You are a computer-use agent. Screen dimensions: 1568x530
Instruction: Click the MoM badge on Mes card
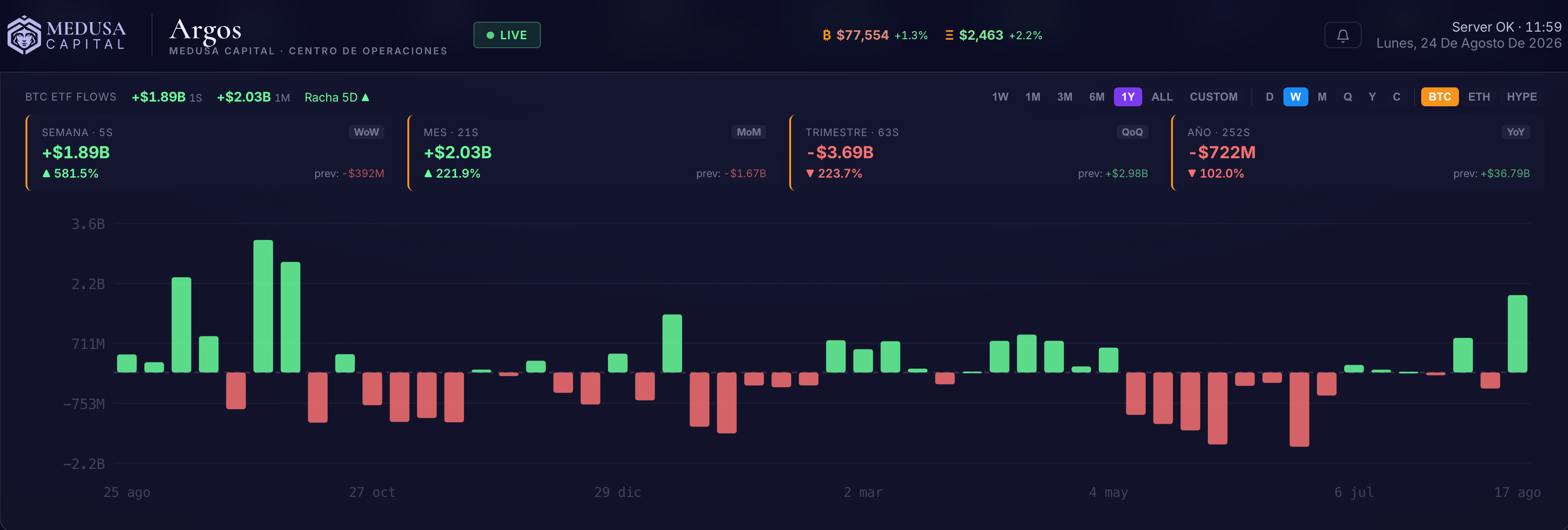(x=748, y=132)
